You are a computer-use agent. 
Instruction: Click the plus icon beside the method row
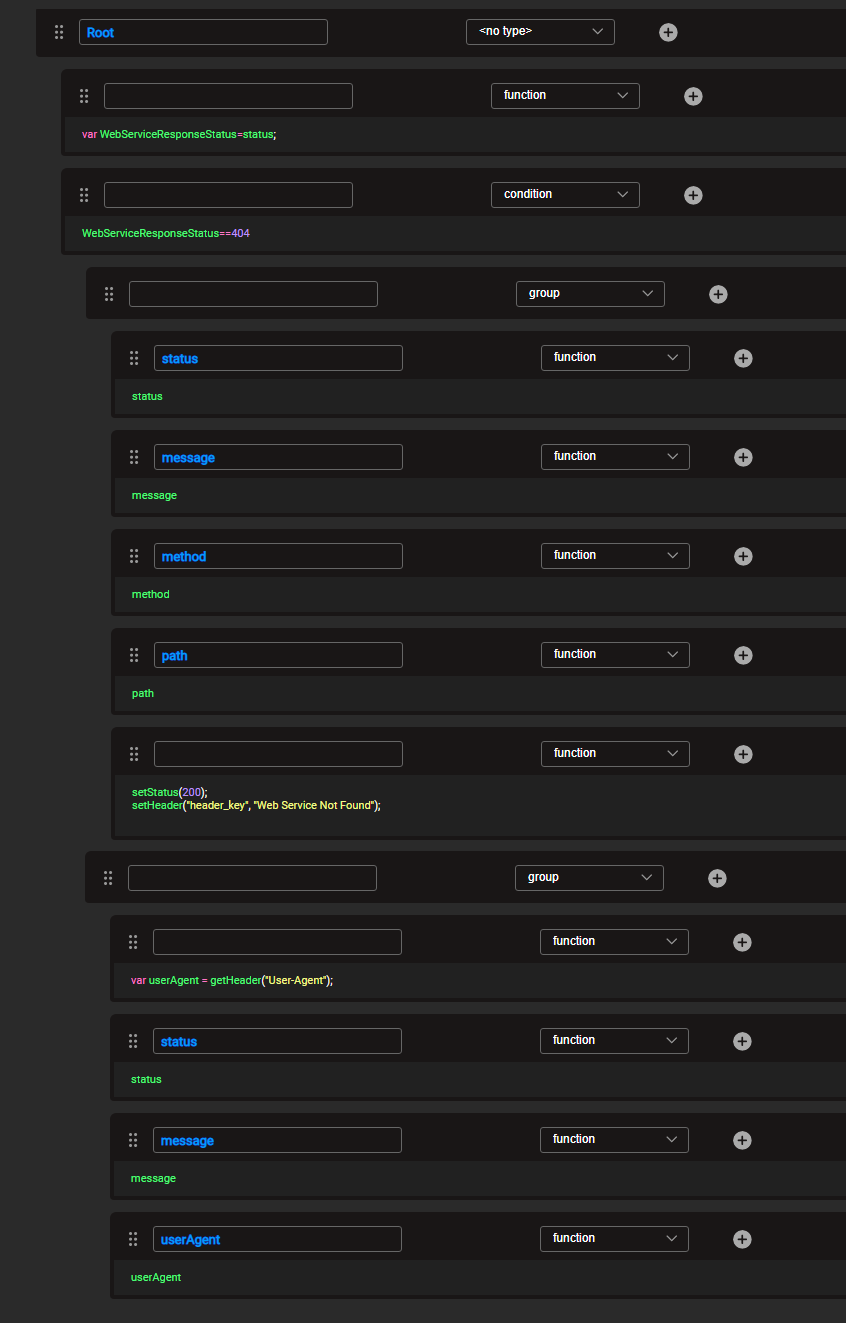[743, 556]
